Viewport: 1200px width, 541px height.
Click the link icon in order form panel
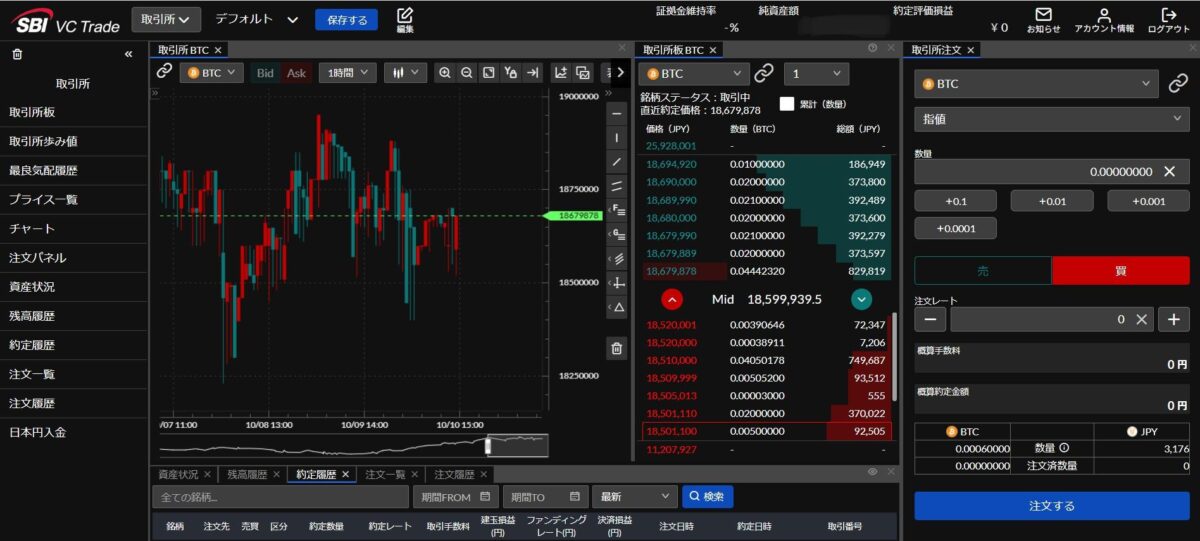[1177, 84]
